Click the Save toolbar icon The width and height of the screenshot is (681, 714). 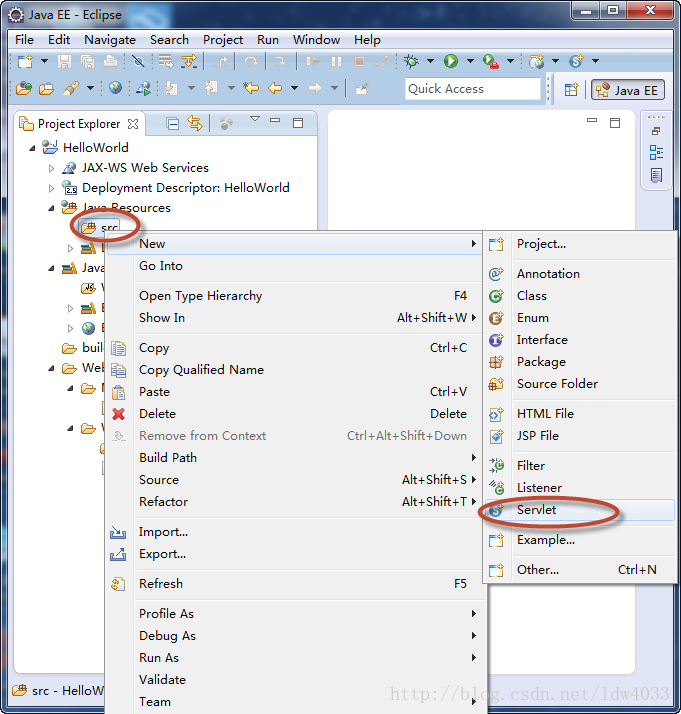(x=64, y=61)
